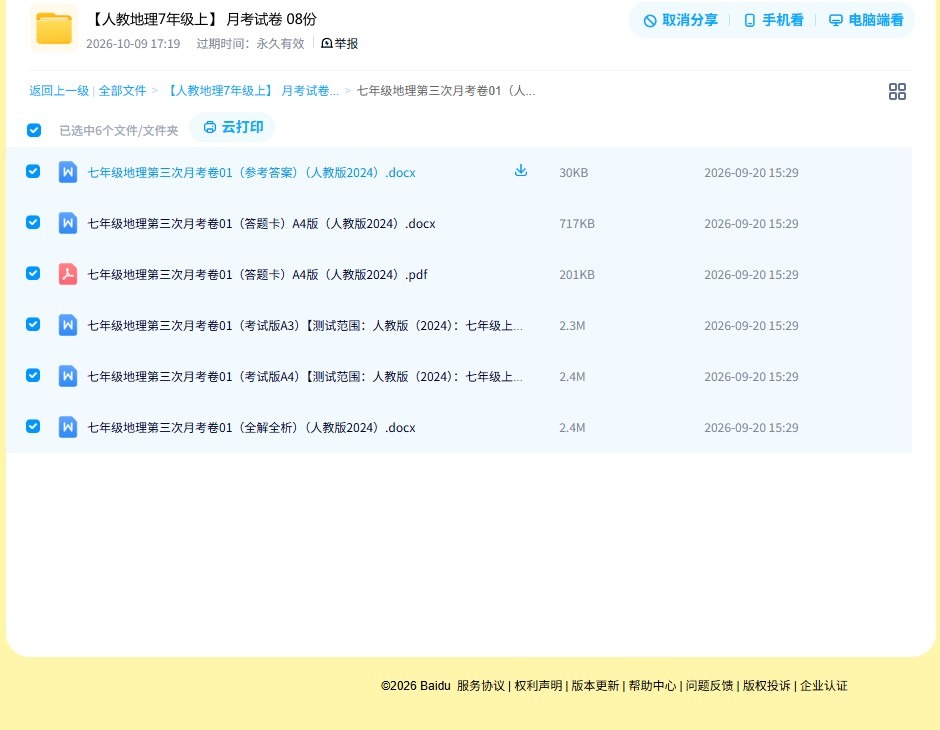This screenshot has height=730, width=940.
Task: Uncheck the 答题卡 A4版 docx checkbox
Action: pyautogui.click(x=33, y=222)
